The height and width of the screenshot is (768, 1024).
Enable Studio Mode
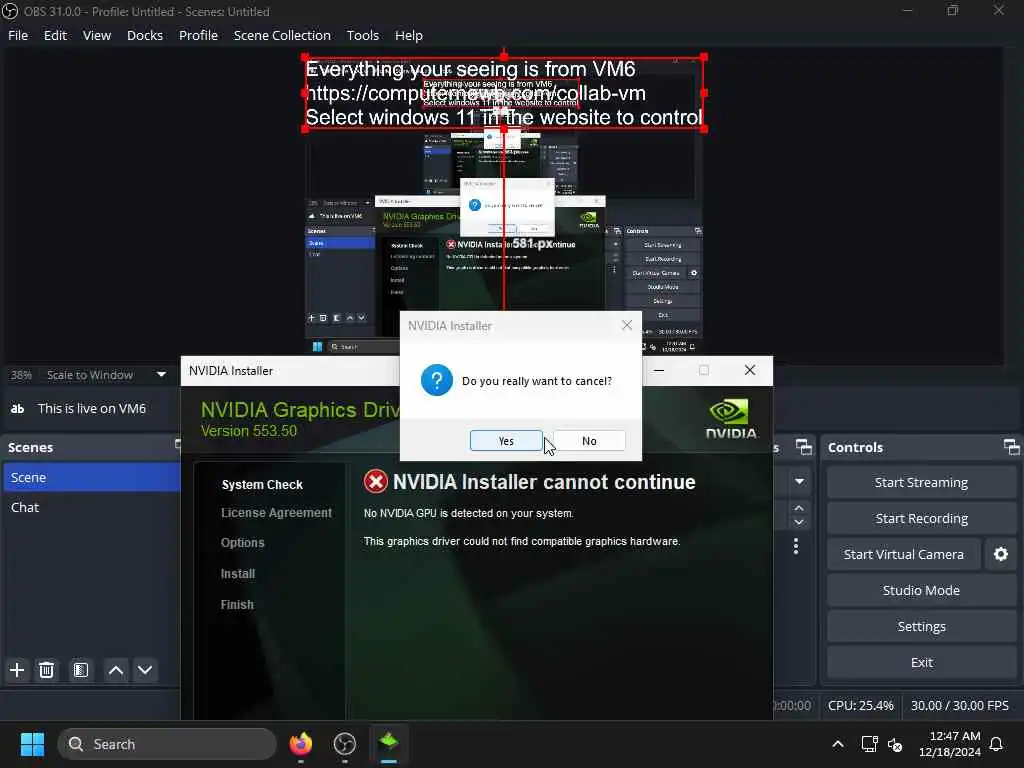click(x=921, y=590)
